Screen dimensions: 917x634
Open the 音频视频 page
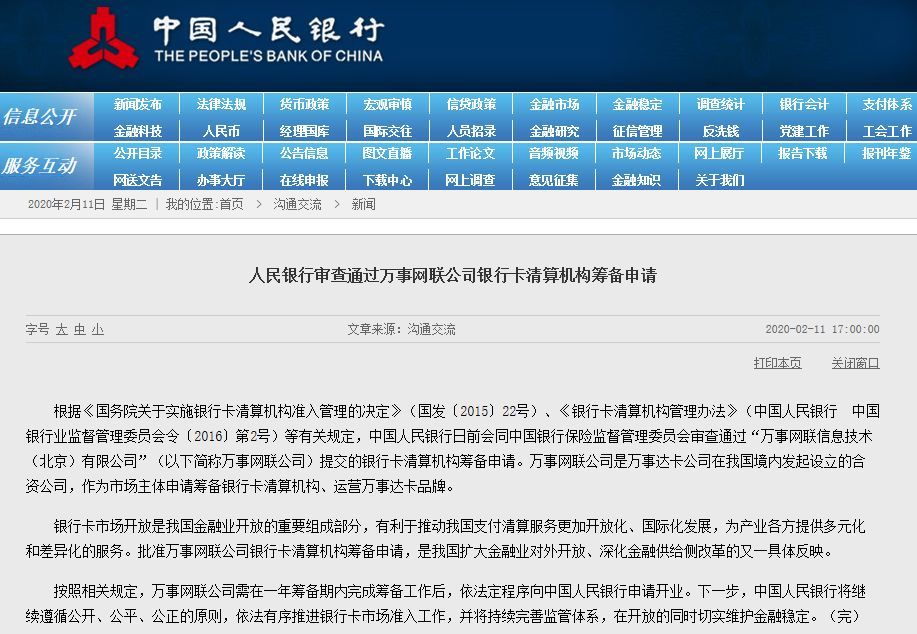click(x=554, y=154)
